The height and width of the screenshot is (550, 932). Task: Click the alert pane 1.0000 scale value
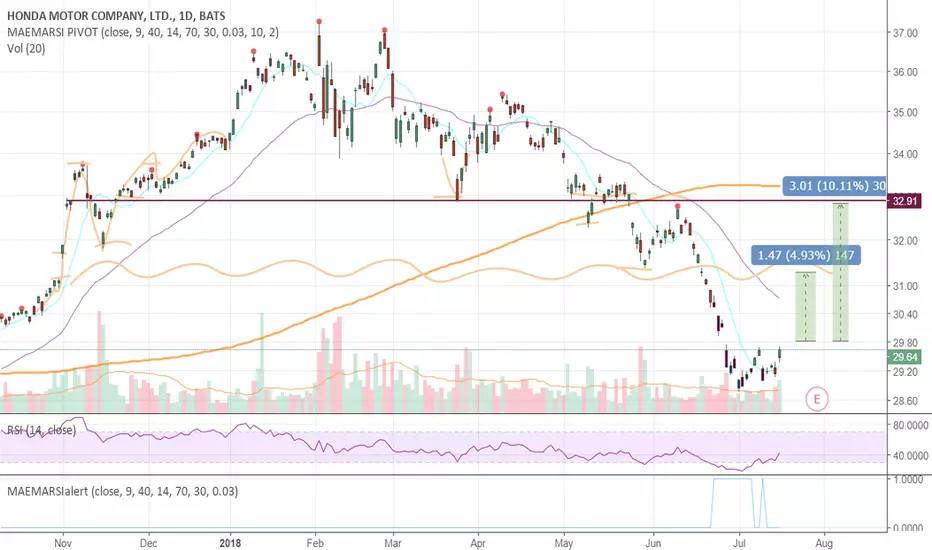click(x=909, y=479)
